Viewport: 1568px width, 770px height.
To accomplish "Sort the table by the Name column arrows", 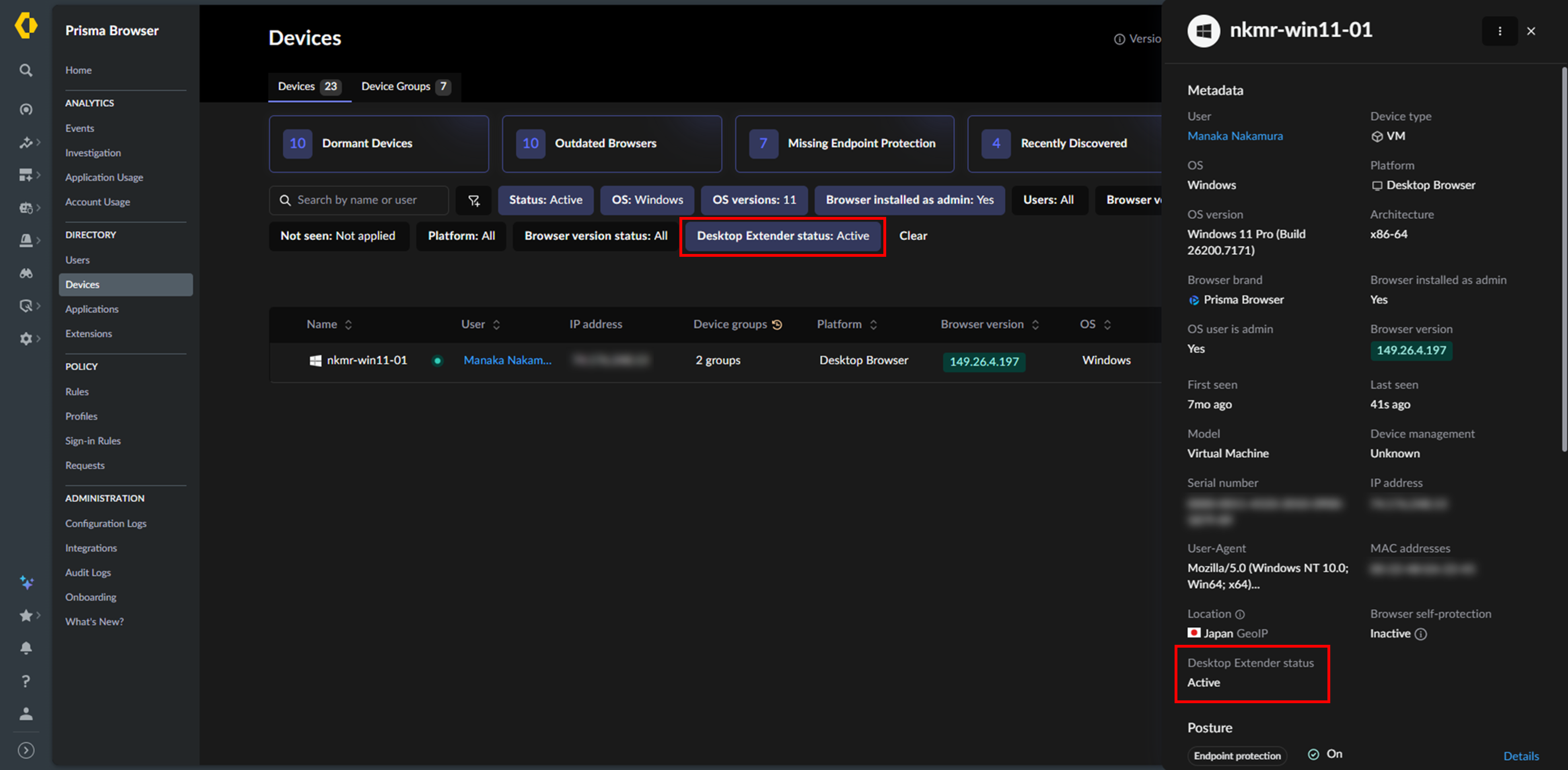I will coord(348,325).
